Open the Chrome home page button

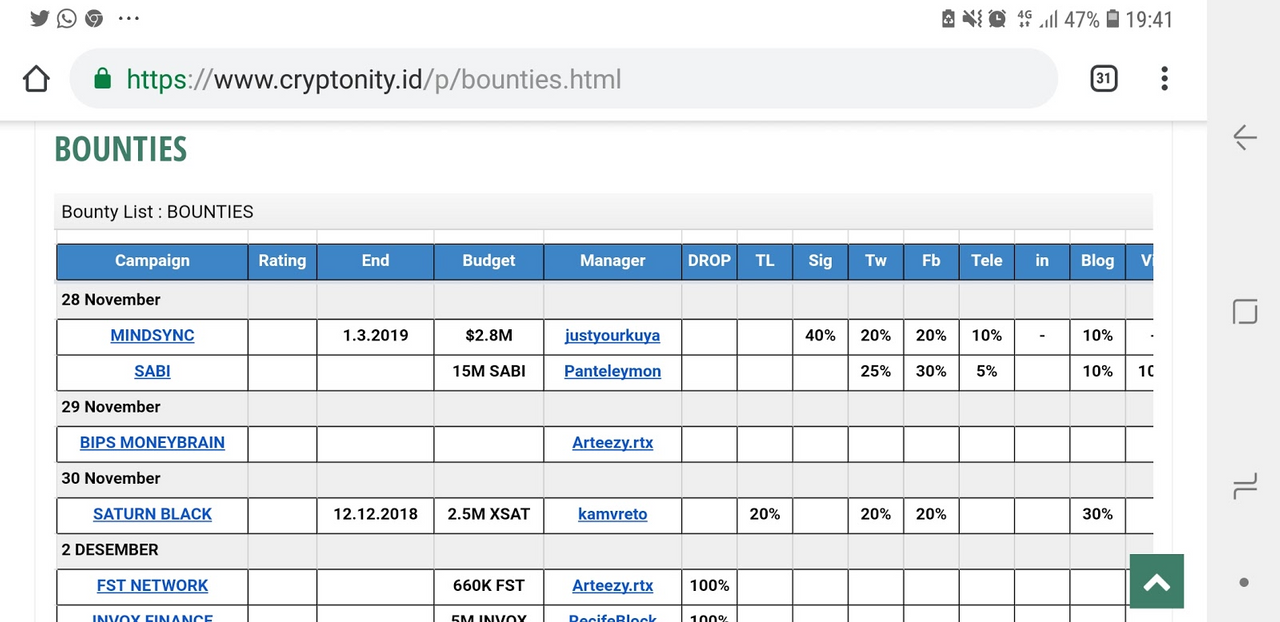pos(36,79)
